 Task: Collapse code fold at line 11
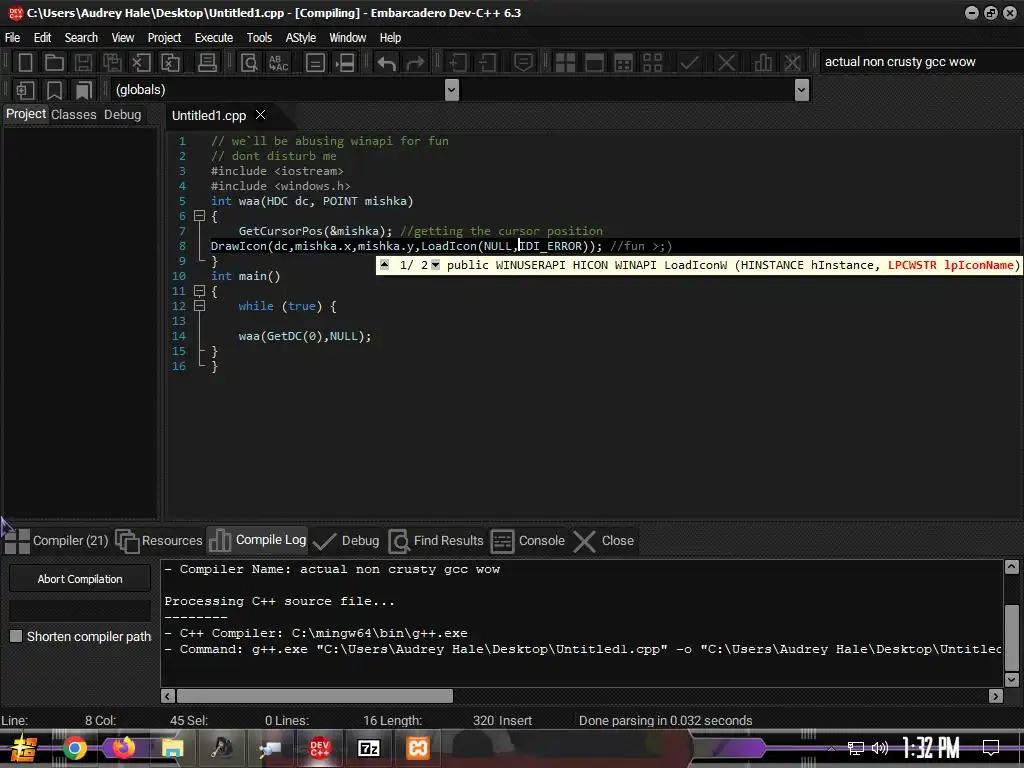pos(199,291)
